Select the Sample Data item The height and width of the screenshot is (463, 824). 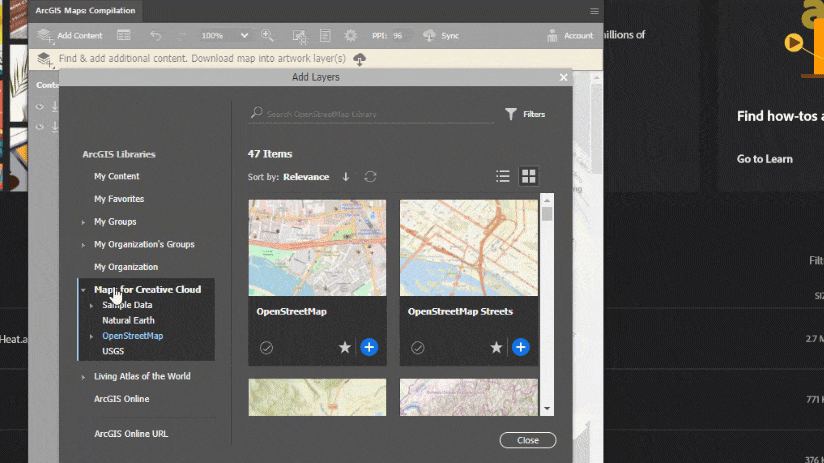(x=127, y=305)
